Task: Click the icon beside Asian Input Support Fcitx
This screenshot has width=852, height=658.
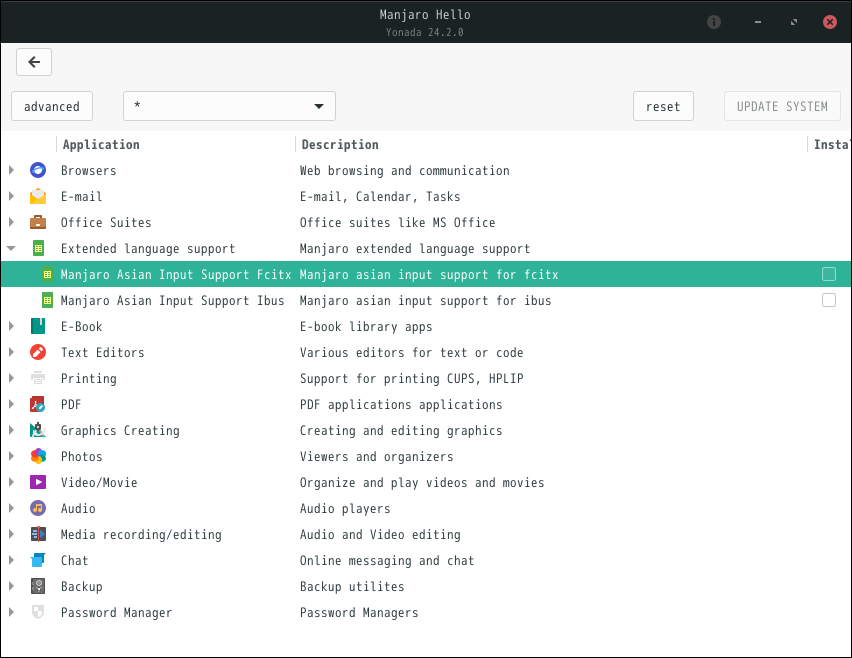Action: (48, 274)
